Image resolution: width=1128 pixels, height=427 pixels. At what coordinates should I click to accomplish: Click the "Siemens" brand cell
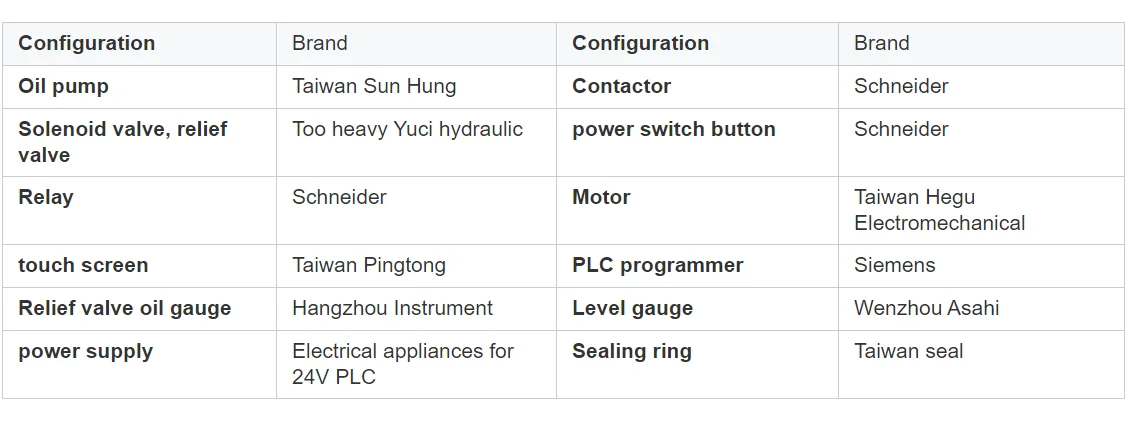tap(894, 266)
